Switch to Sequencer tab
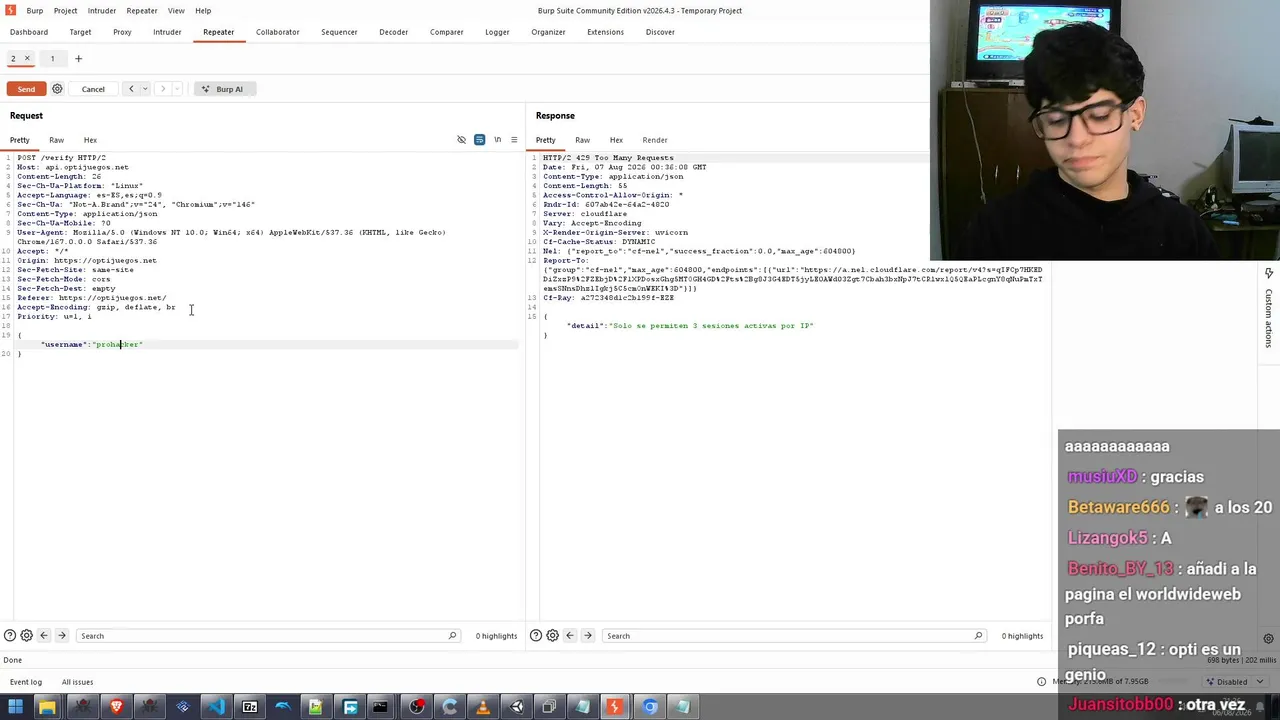 [x=339, y=32]
